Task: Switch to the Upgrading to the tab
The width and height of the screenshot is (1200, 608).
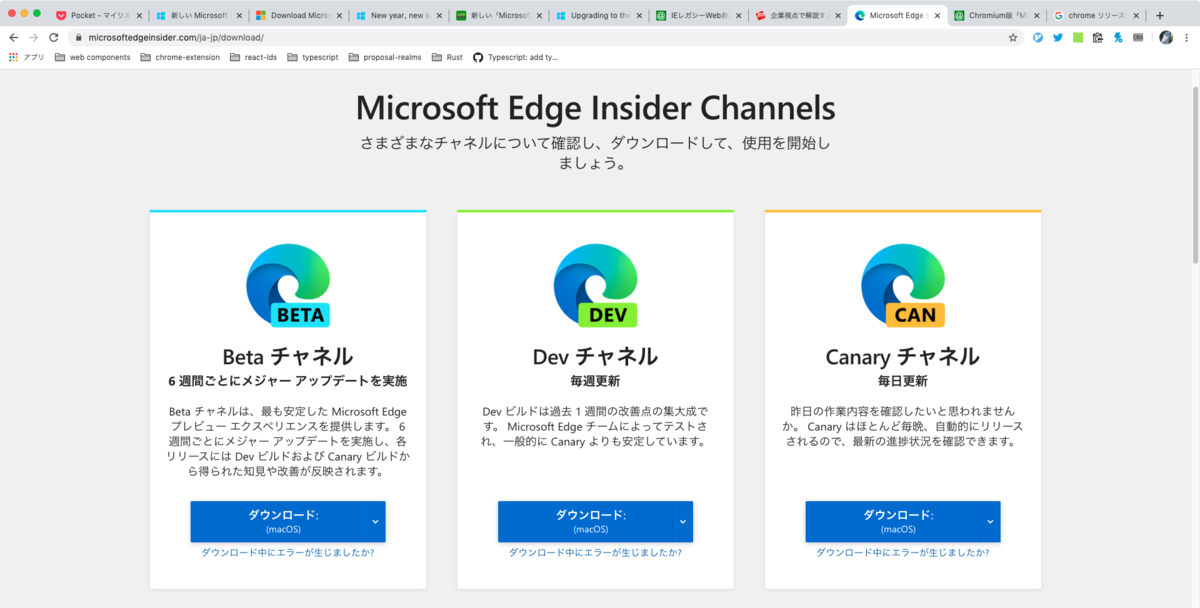Action: [597, 16]
